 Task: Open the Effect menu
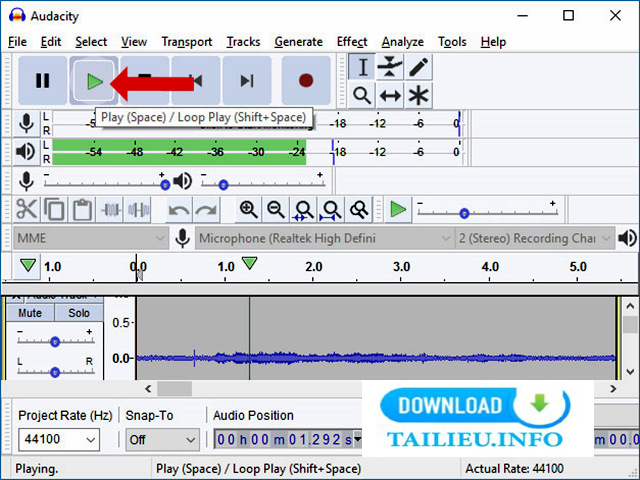point(352,42)
